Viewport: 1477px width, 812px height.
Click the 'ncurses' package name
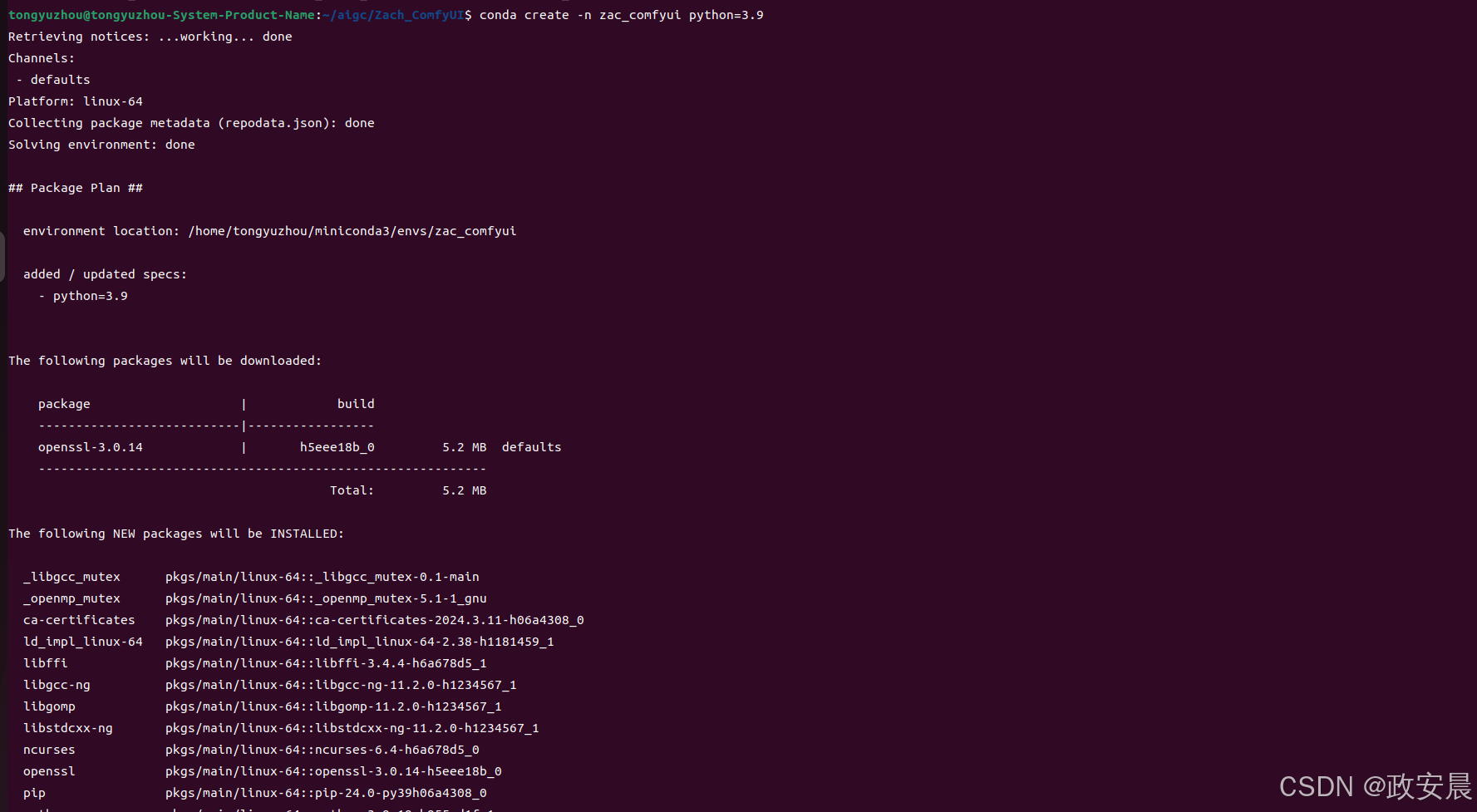pyautogui.click(x=49, y=750)
